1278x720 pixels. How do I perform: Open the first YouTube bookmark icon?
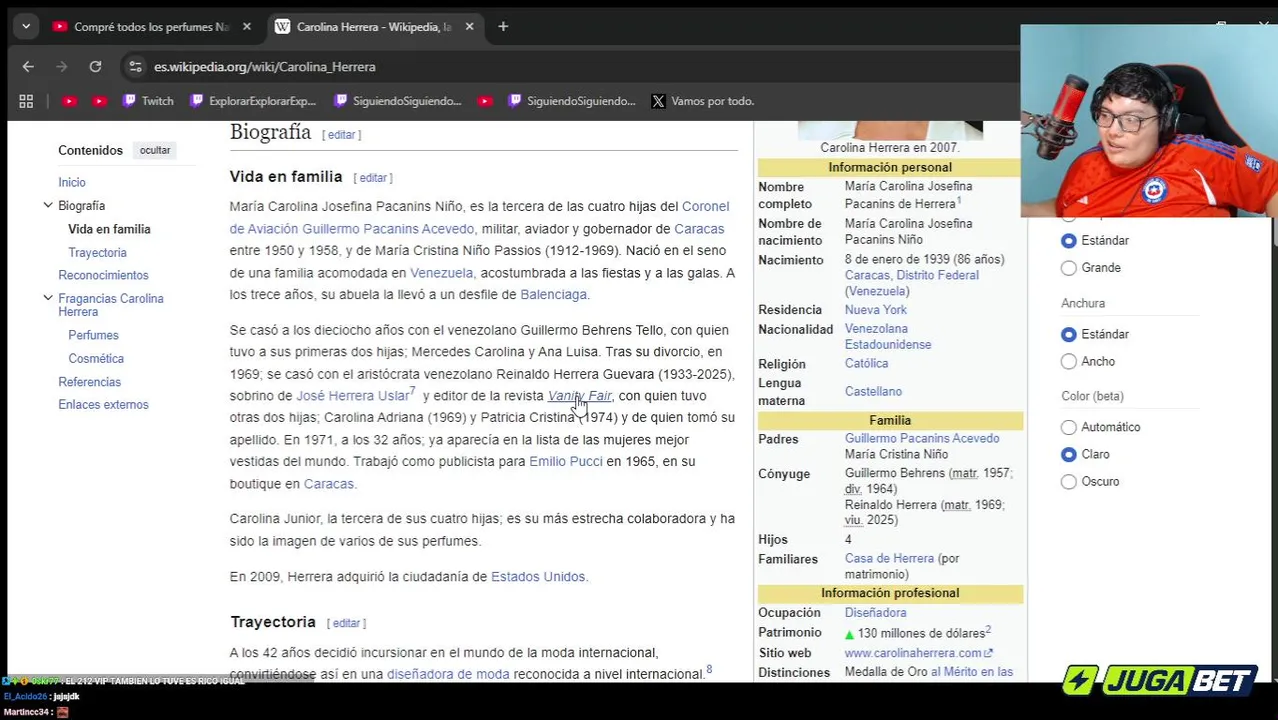tap(69, 101)
